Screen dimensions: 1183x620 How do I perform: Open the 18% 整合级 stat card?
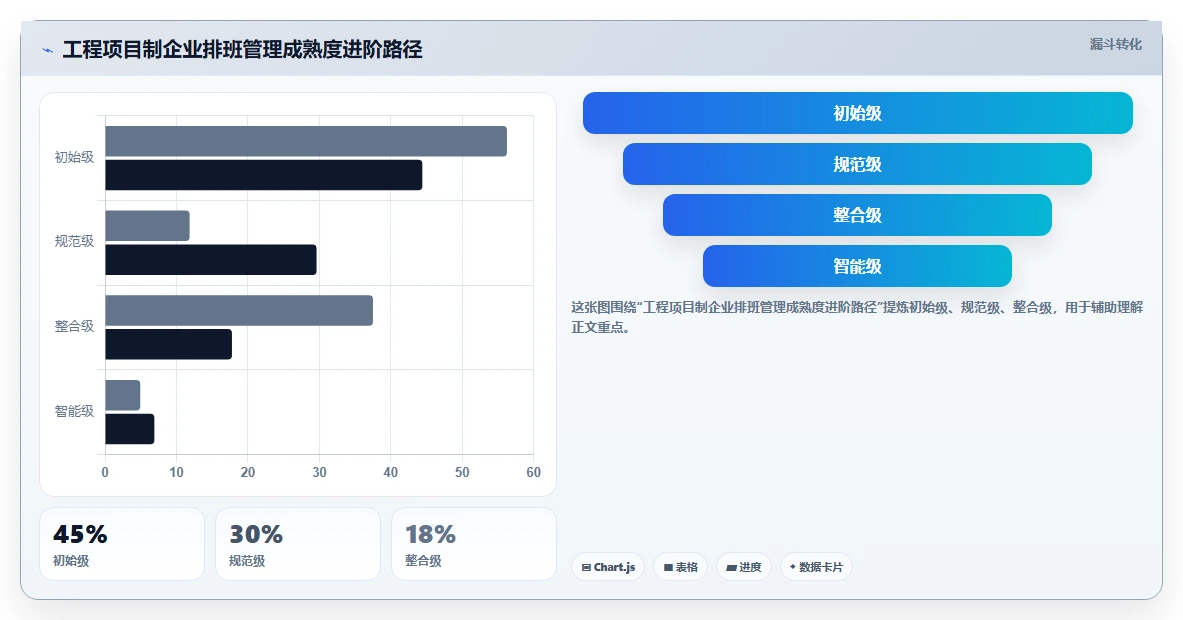[x=474, y=544]
